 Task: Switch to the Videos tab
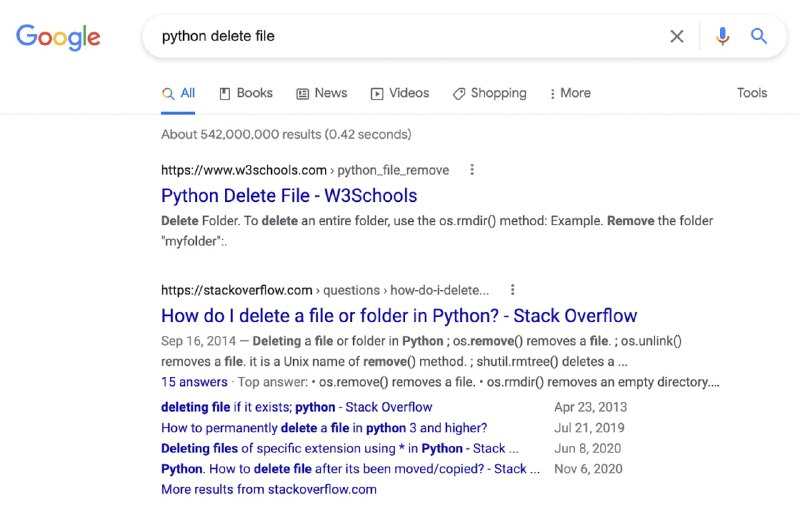pos(400,93)
